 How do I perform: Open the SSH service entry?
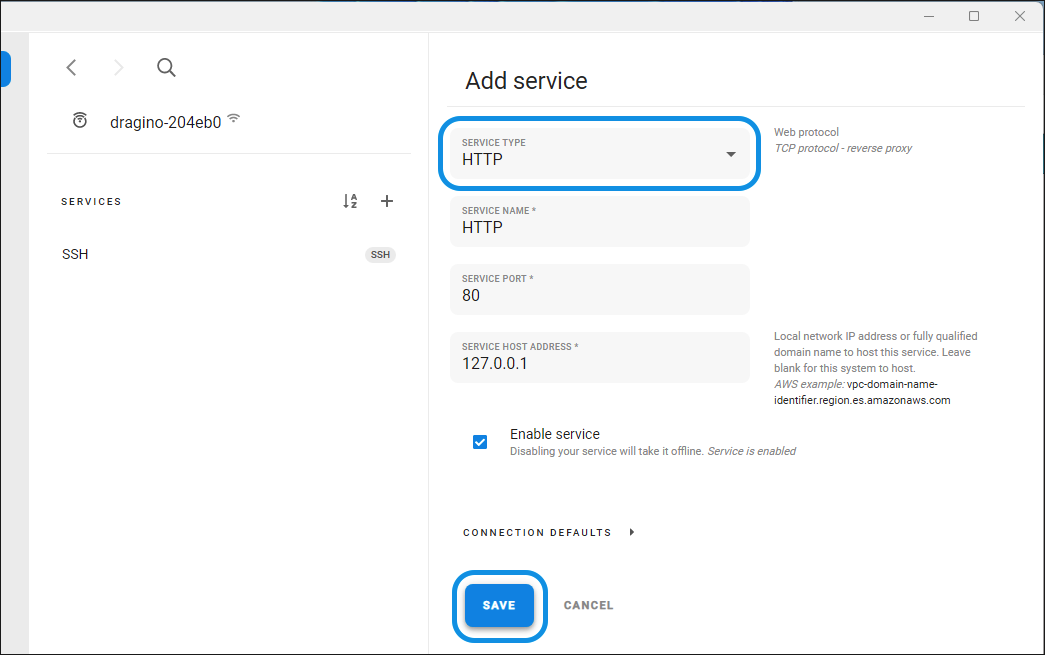point(228,255)
